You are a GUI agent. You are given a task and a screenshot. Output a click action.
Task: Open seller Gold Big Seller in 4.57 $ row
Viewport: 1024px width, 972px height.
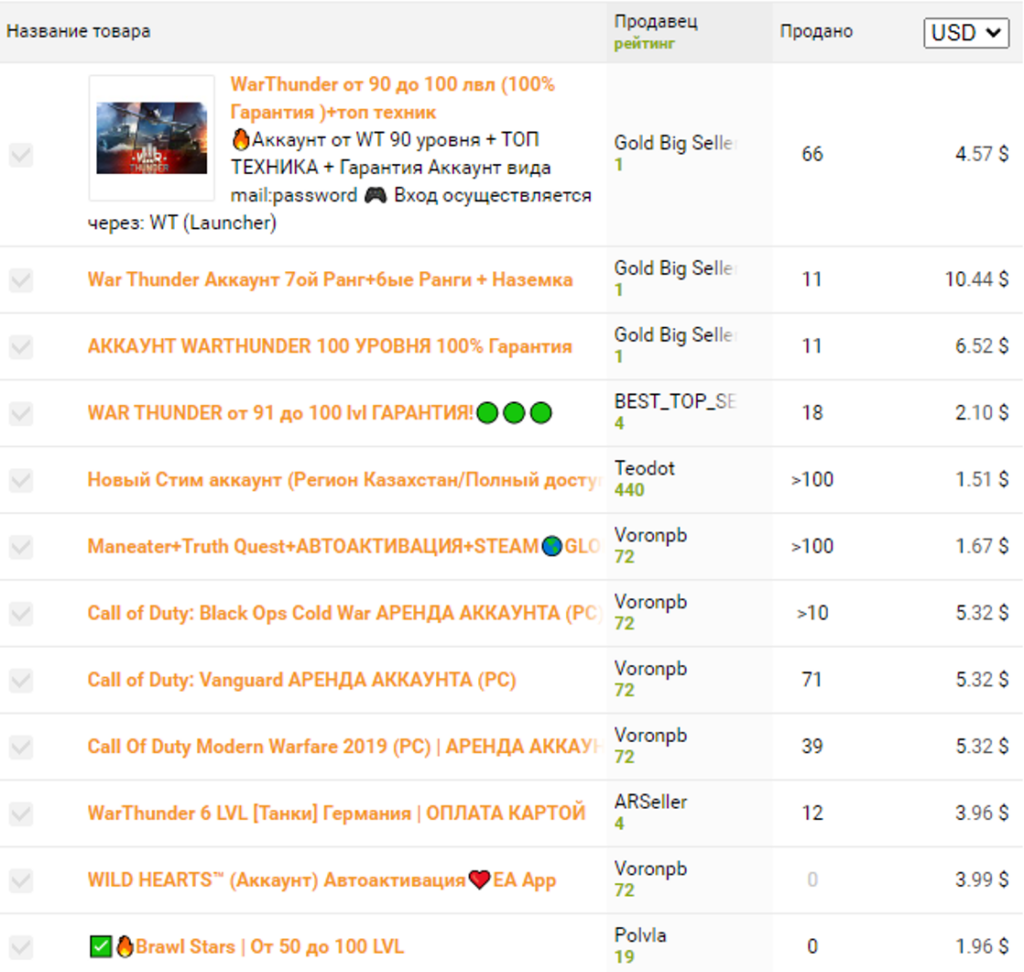pos(675,142)
